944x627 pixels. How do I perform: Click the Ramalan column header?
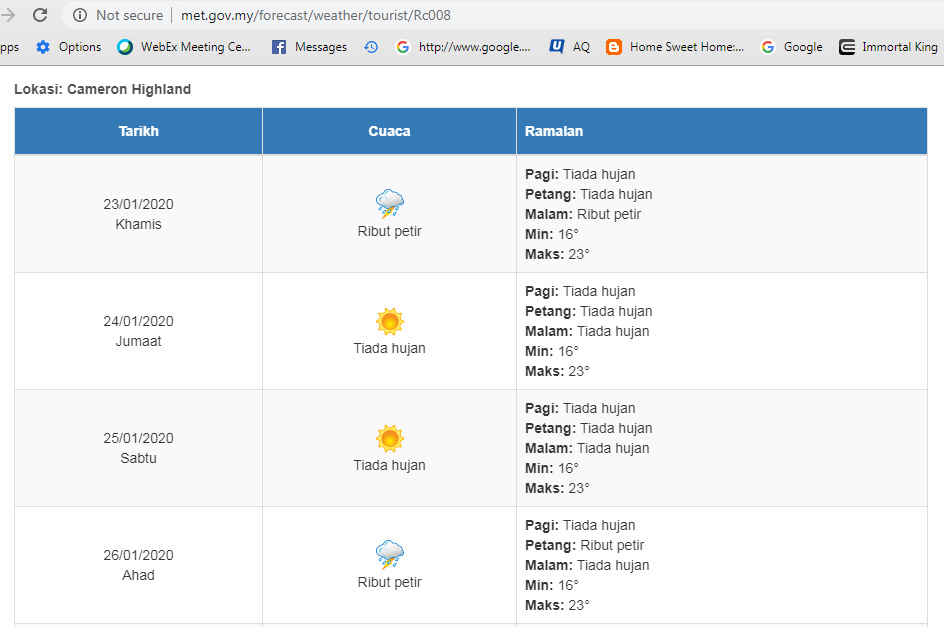722,131
